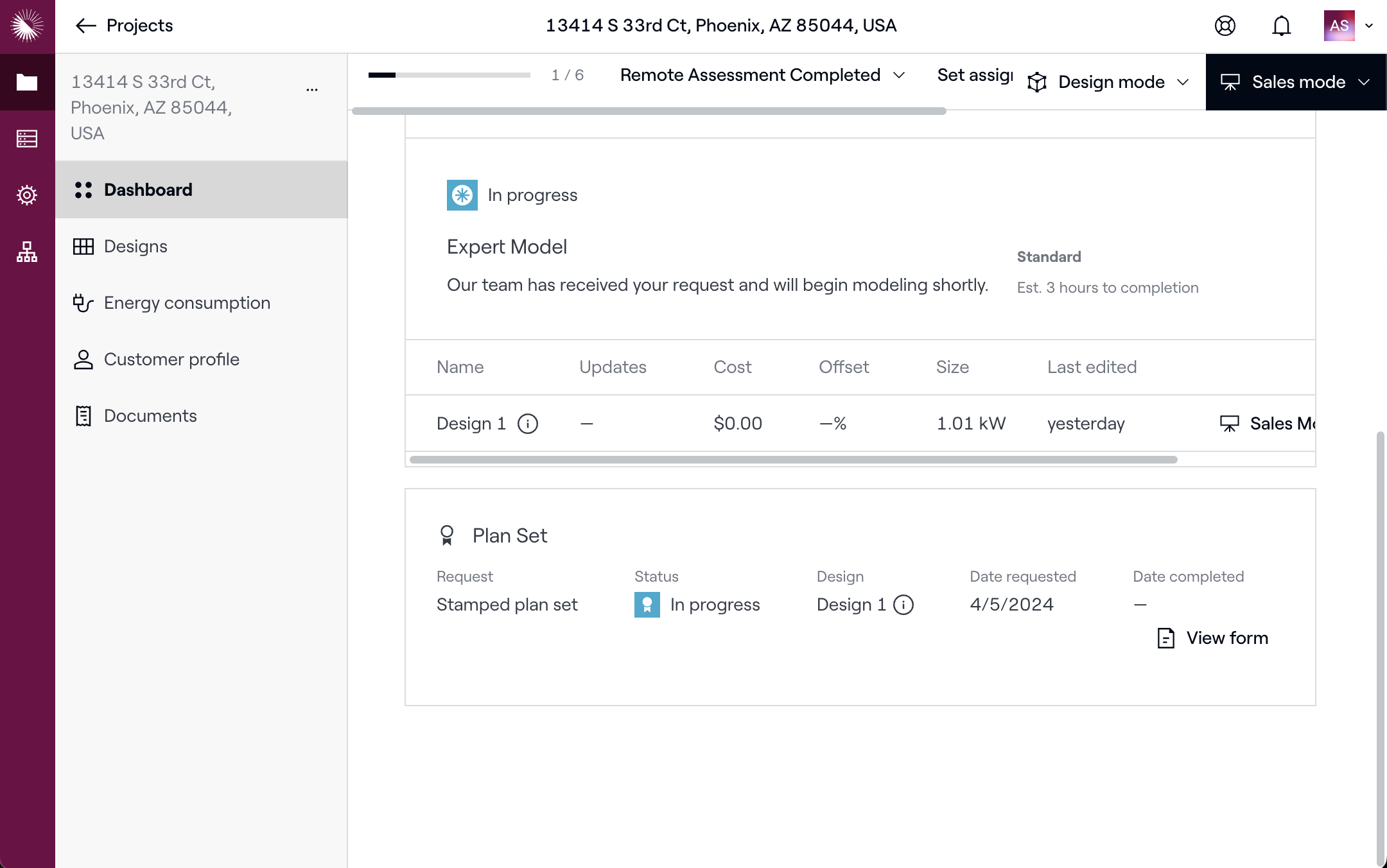Open the notifications bell
1387x868 pixels.
[x=1281, y=26]
